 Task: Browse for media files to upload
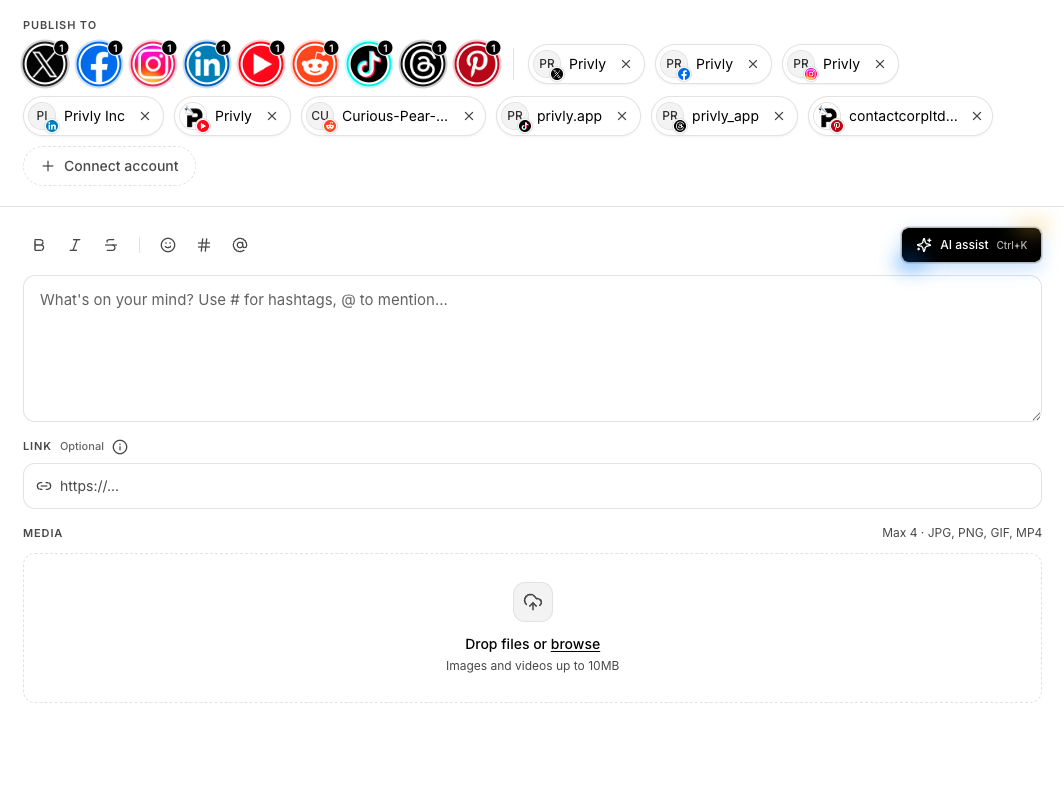pyautogui.click(x=575, y=644)
